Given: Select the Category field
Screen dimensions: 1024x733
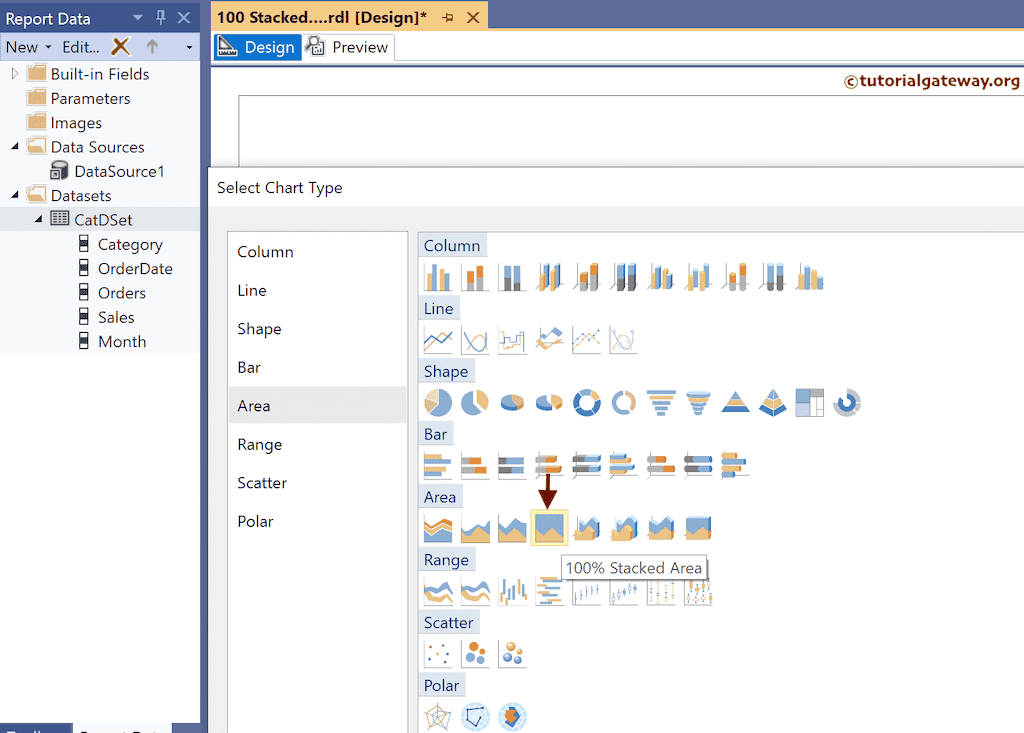Looking at the screenshot, I should [130, 244].
